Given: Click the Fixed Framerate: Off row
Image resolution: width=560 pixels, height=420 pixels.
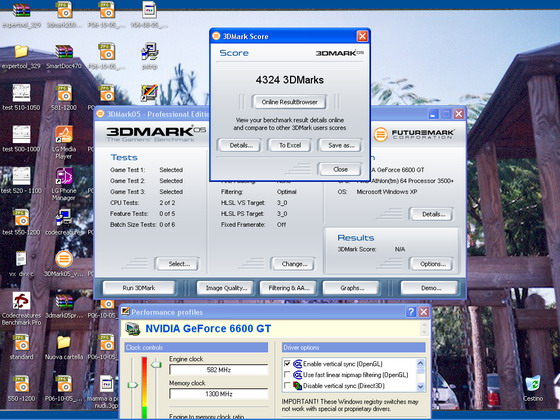Looking at the screenshot, I should [254, 225].
